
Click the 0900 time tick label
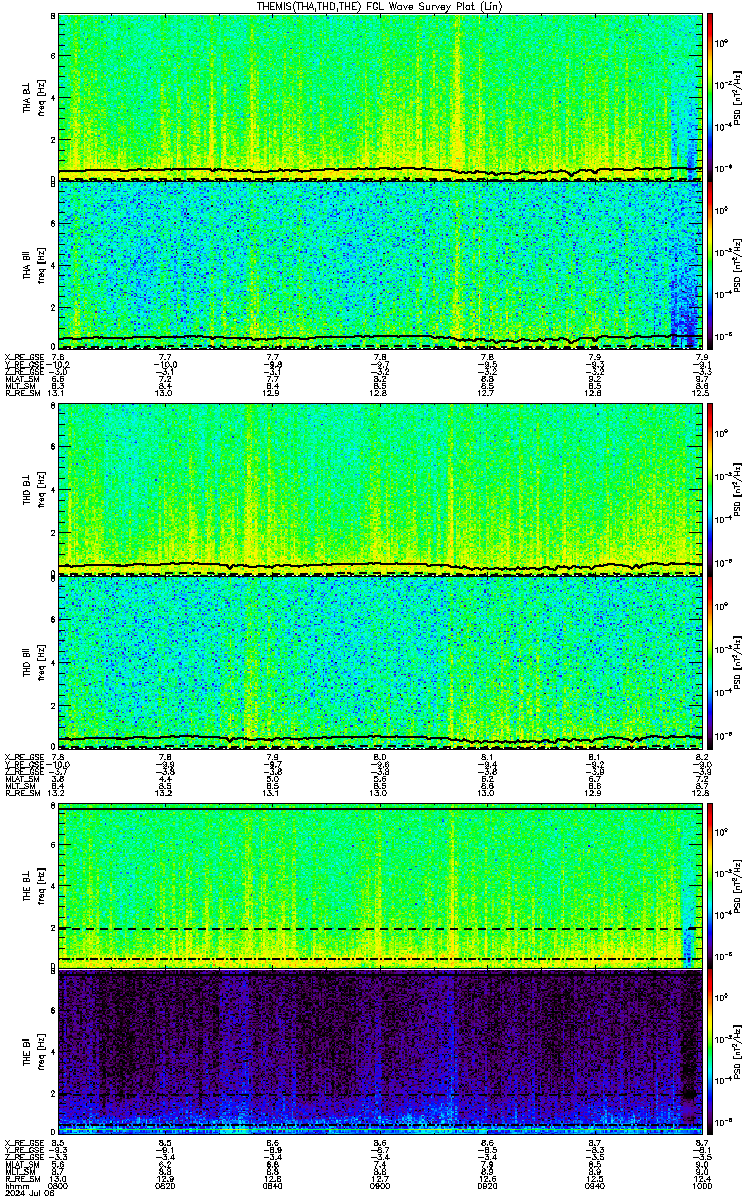point(380,1187)
